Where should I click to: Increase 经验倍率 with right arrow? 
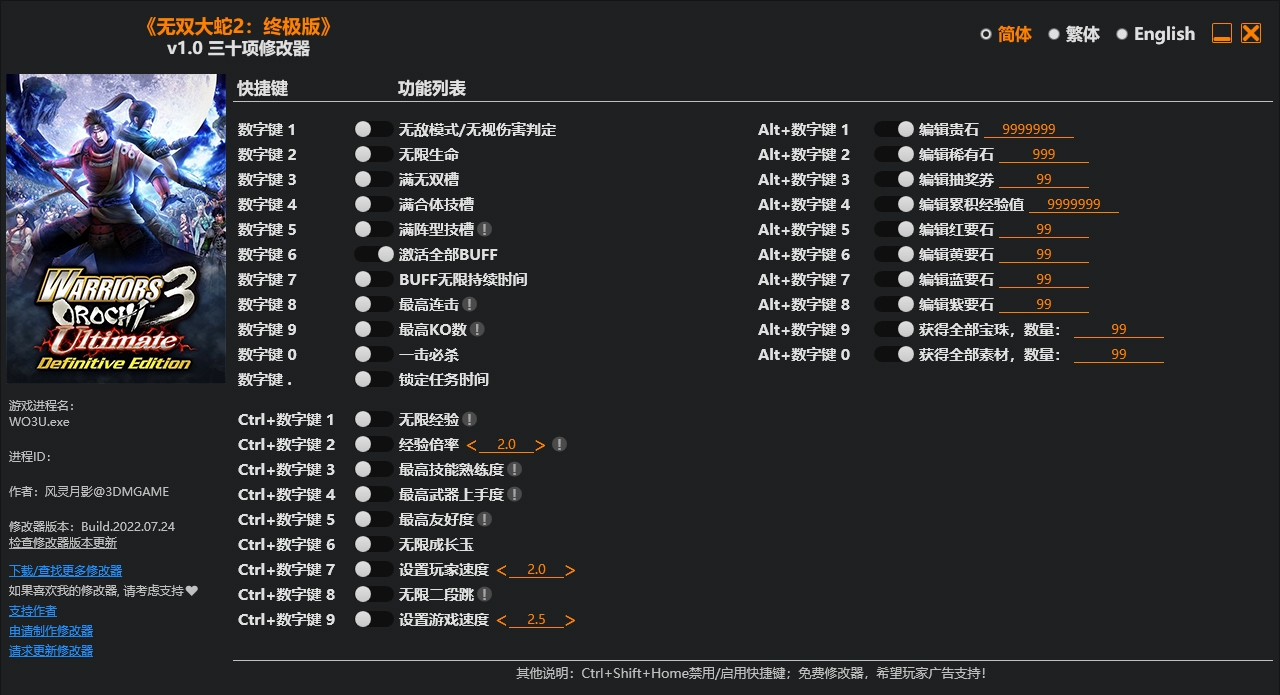point(541,444)
